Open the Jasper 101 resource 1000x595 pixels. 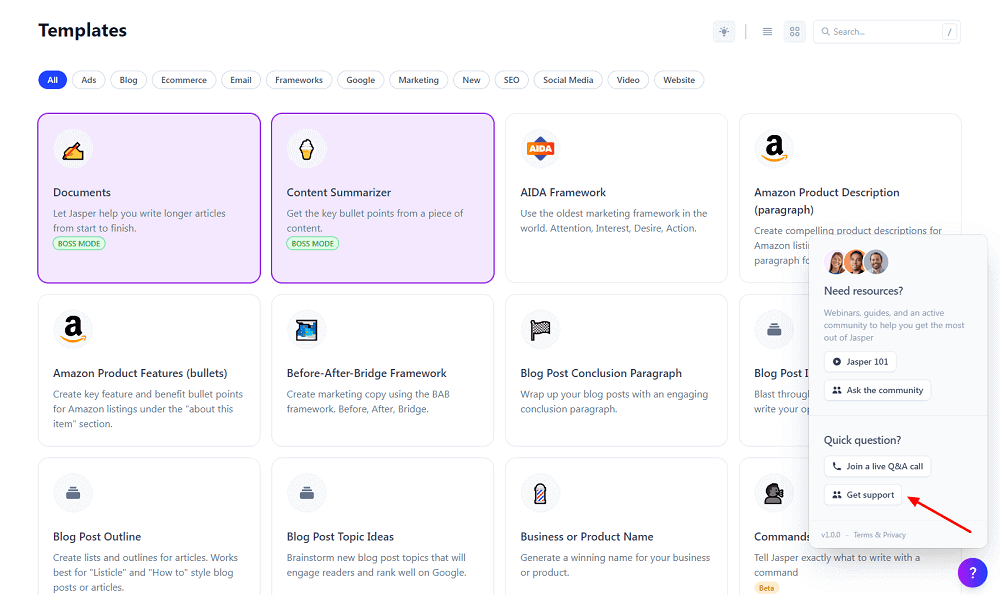point(860,362)
